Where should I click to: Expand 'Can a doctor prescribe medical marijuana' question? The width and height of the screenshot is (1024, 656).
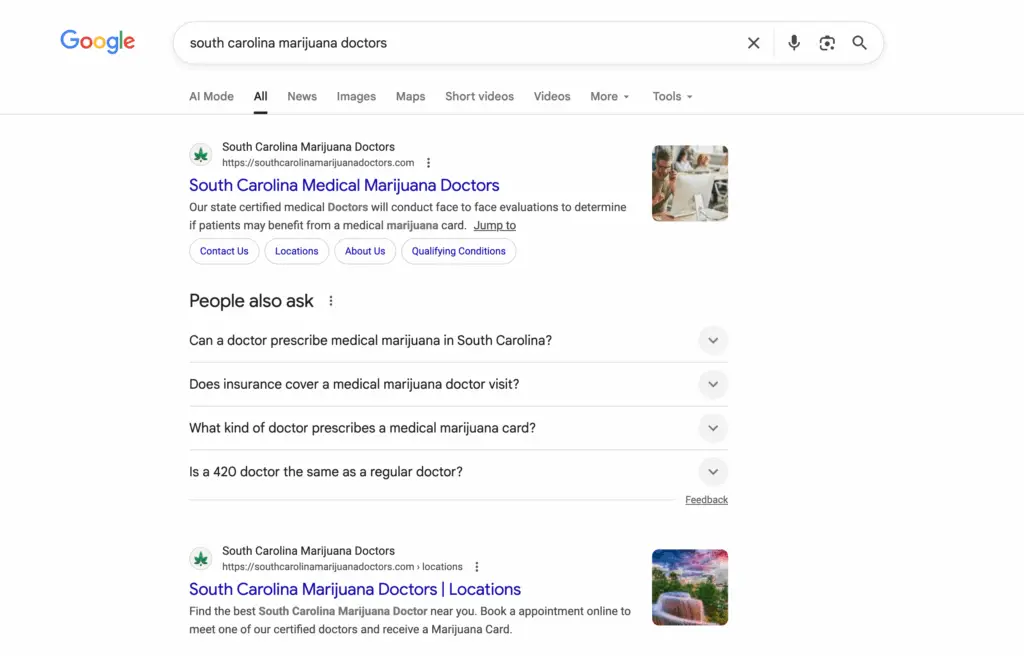(712, 340)
